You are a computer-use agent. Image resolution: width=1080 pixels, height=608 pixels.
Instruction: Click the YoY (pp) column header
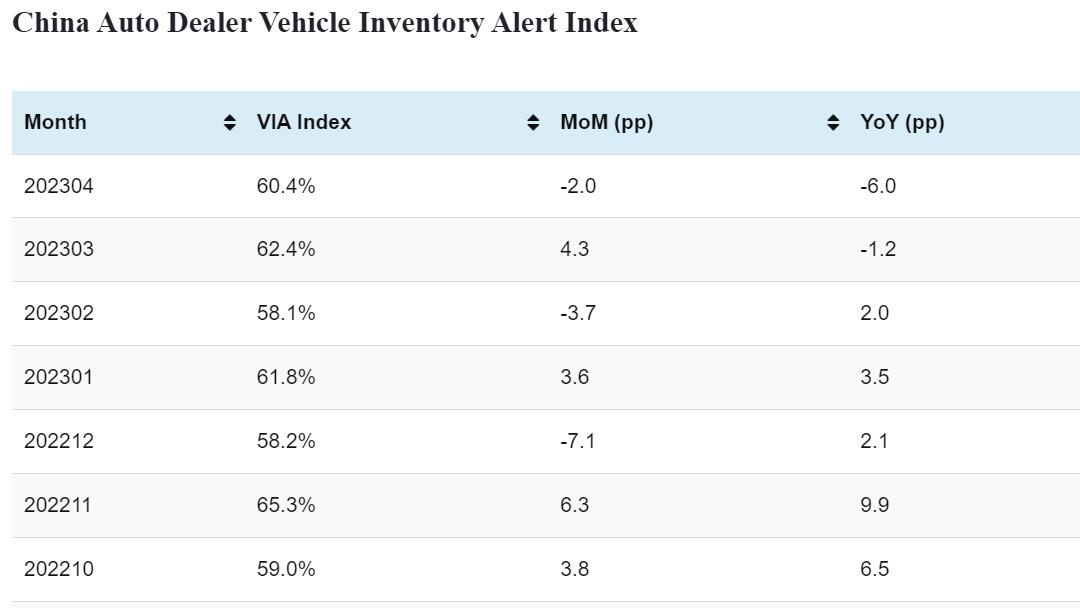click(902, 122)
